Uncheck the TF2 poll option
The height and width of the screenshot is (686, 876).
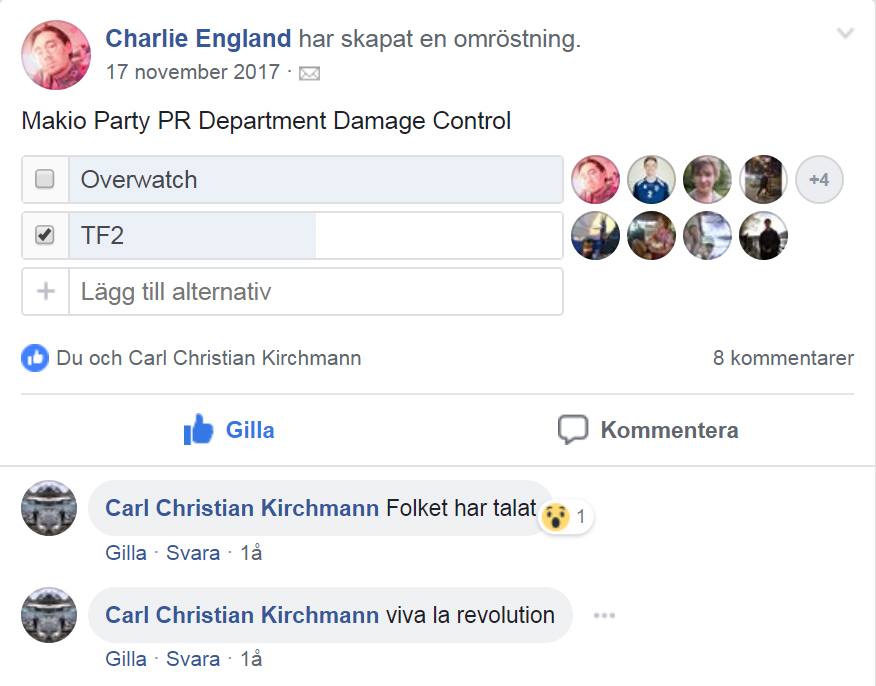(45, 236)
